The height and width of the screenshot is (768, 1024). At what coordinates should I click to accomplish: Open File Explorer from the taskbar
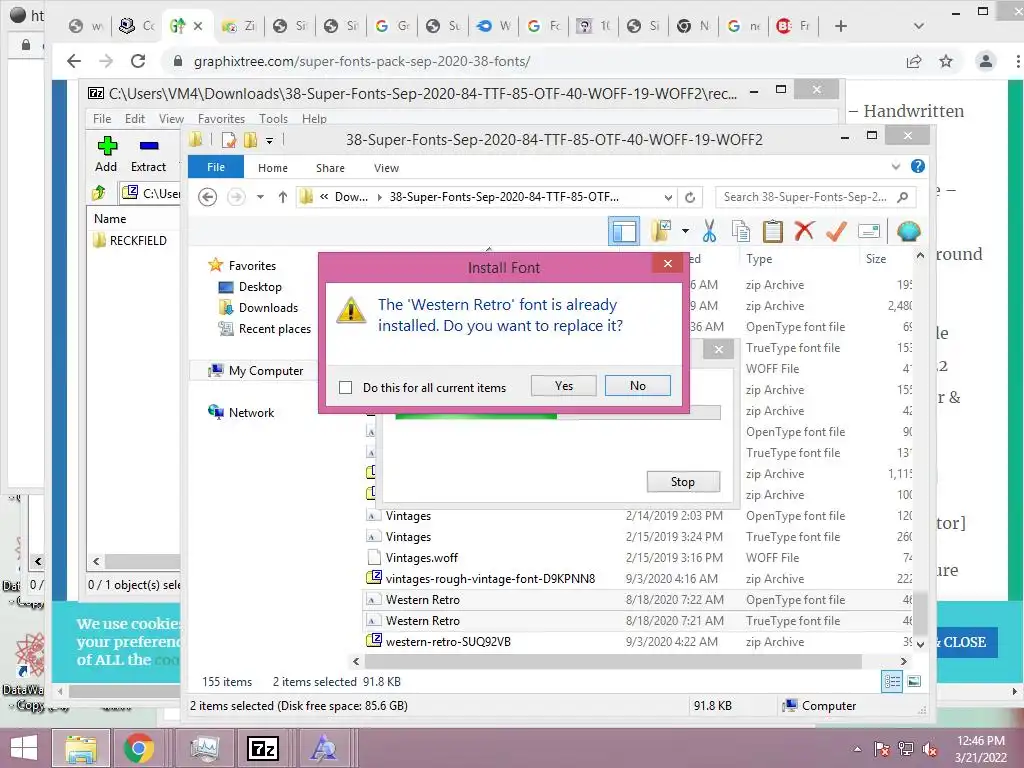80,748
